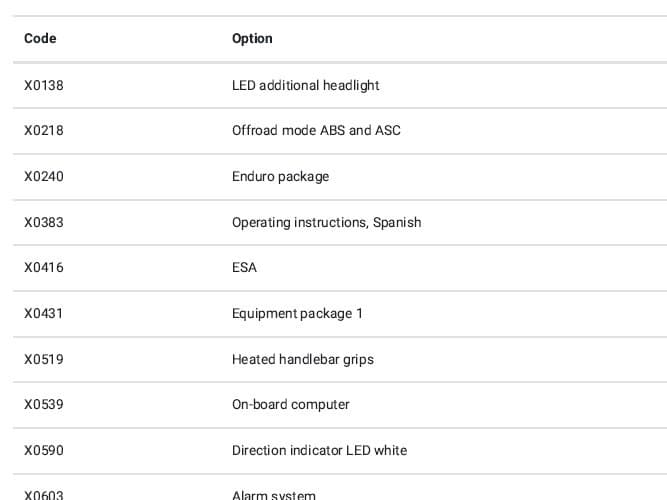667x500 pixels.
Task: Select code X0590 cell
Action: pos(44,450)
